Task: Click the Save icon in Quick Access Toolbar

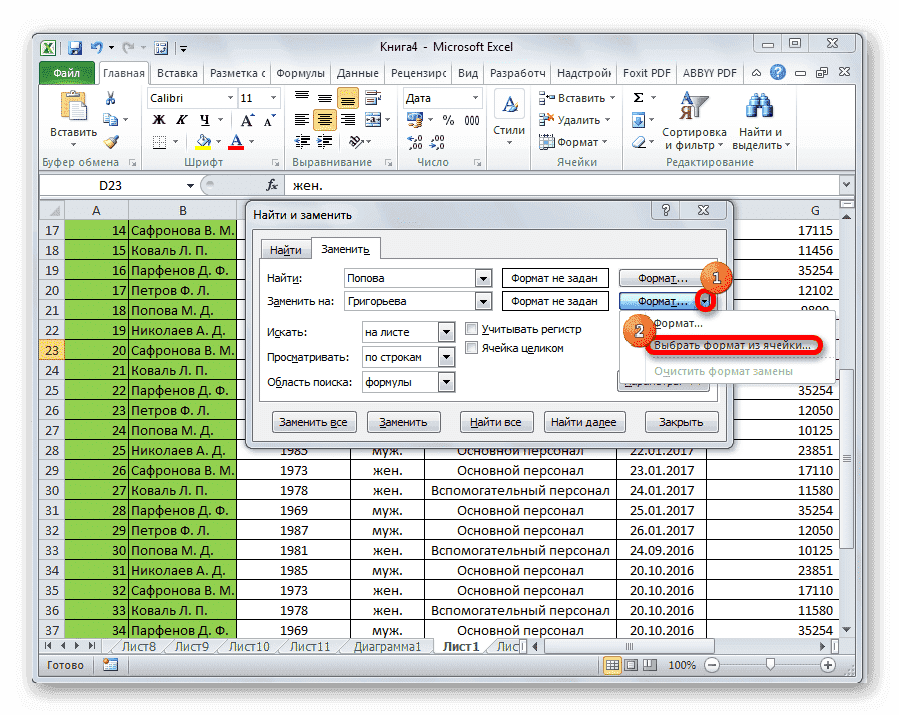Action: pyautogui.click(x=74, y=47)
